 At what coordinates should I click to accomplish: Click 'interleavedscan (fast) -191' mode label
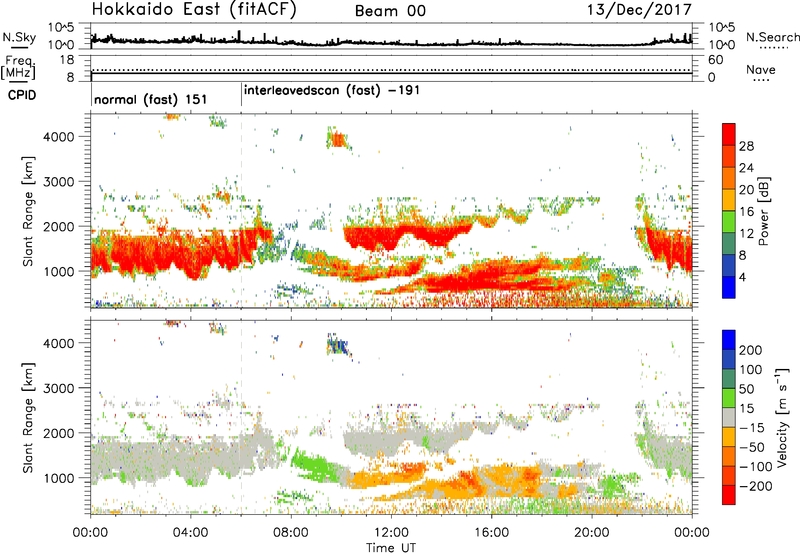coord(332,91)
